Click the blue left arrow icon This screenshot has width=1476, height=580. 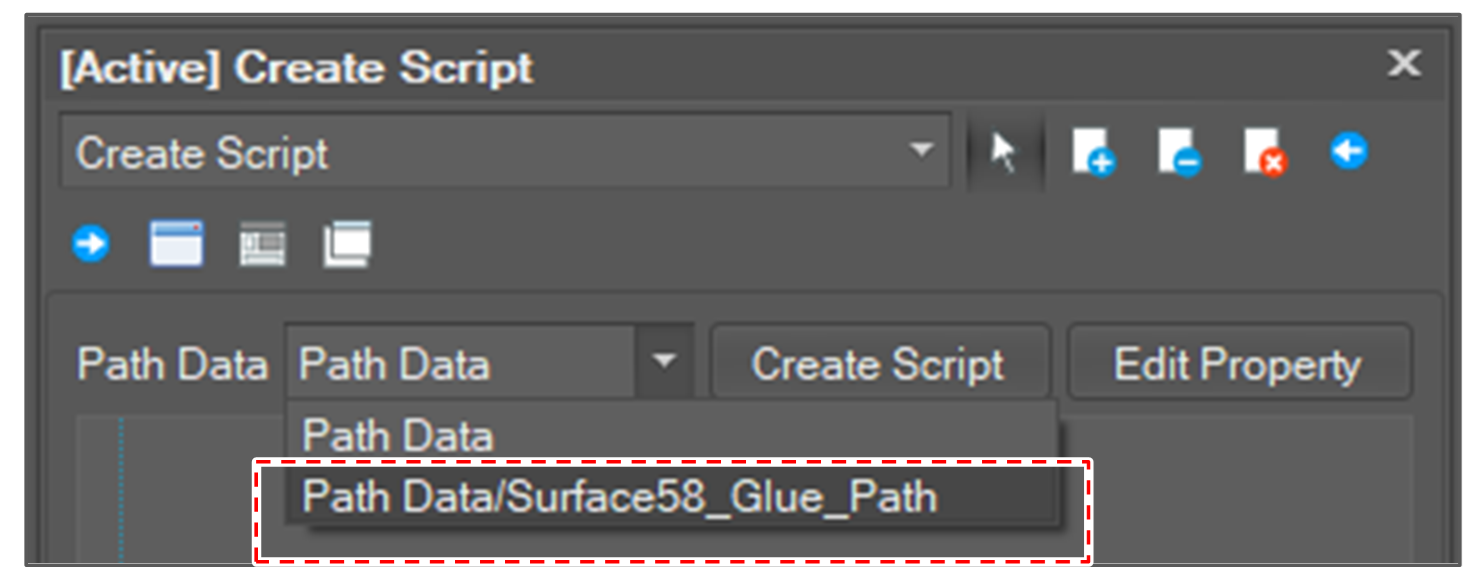(1348, 152)
